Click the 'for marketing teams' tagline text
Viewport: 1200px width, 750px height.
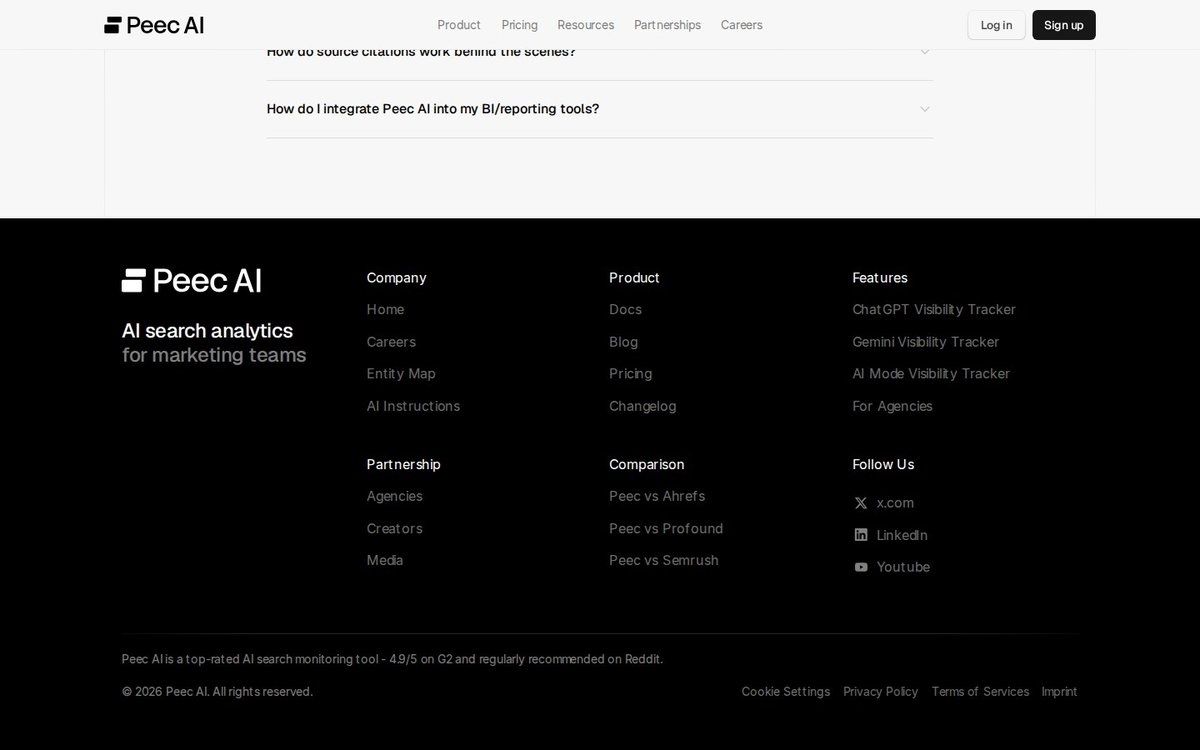[215, 356]
